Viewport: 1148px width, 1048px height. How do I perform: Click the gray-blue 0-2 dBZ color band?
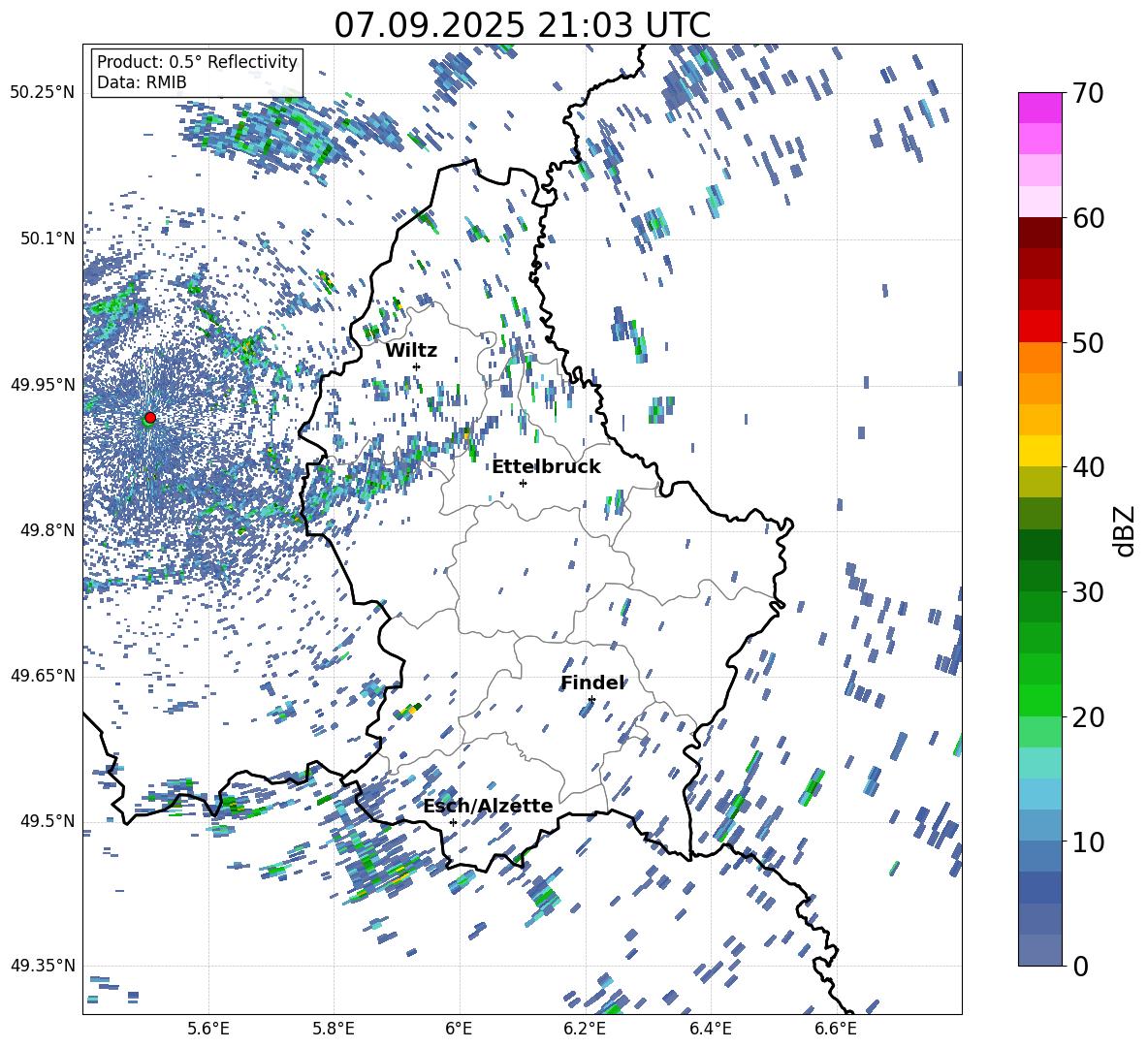coord(1039,950)
